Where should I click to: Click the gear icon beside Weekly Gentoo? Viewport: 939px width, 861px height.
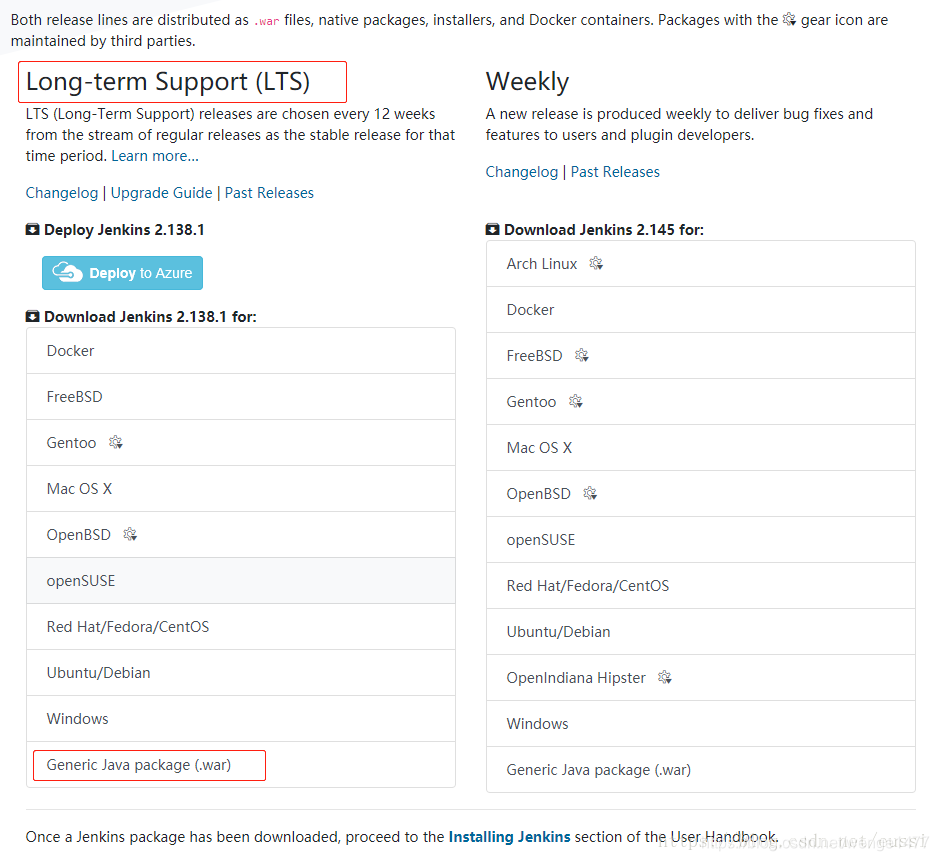(x=575, y=401)
